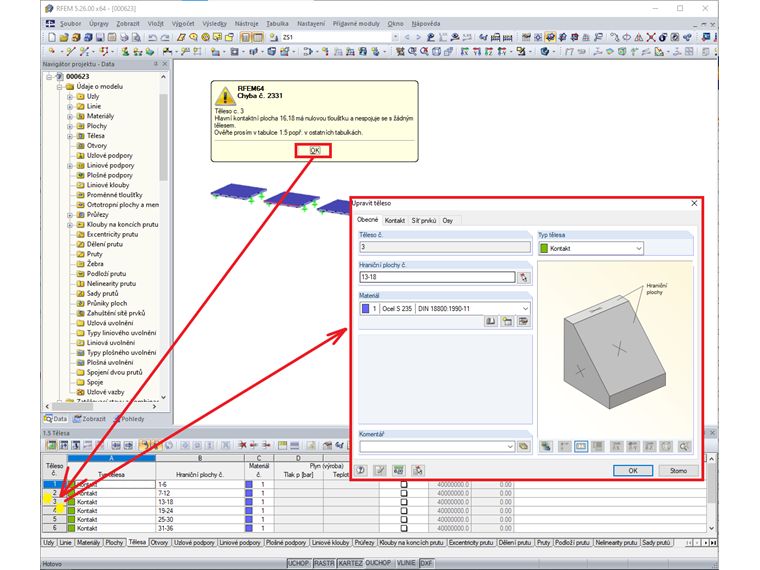
Task: Toggle checkbox in table row 1
Action: tap(404, 484)
